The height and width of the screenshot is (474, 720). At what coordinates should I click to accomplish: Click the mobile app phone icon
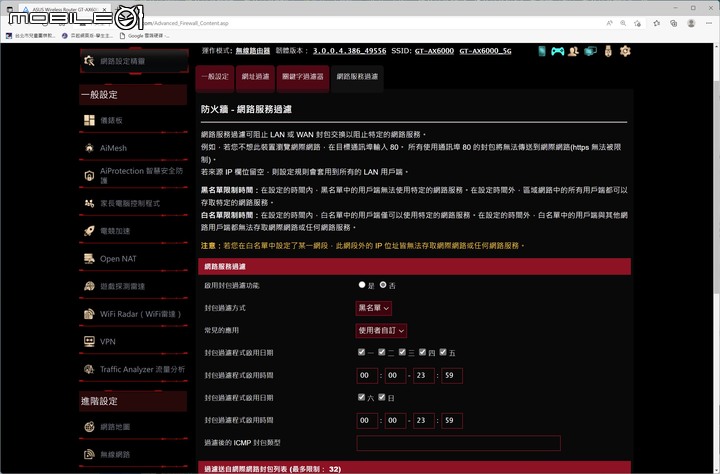(x=542, y=51)
